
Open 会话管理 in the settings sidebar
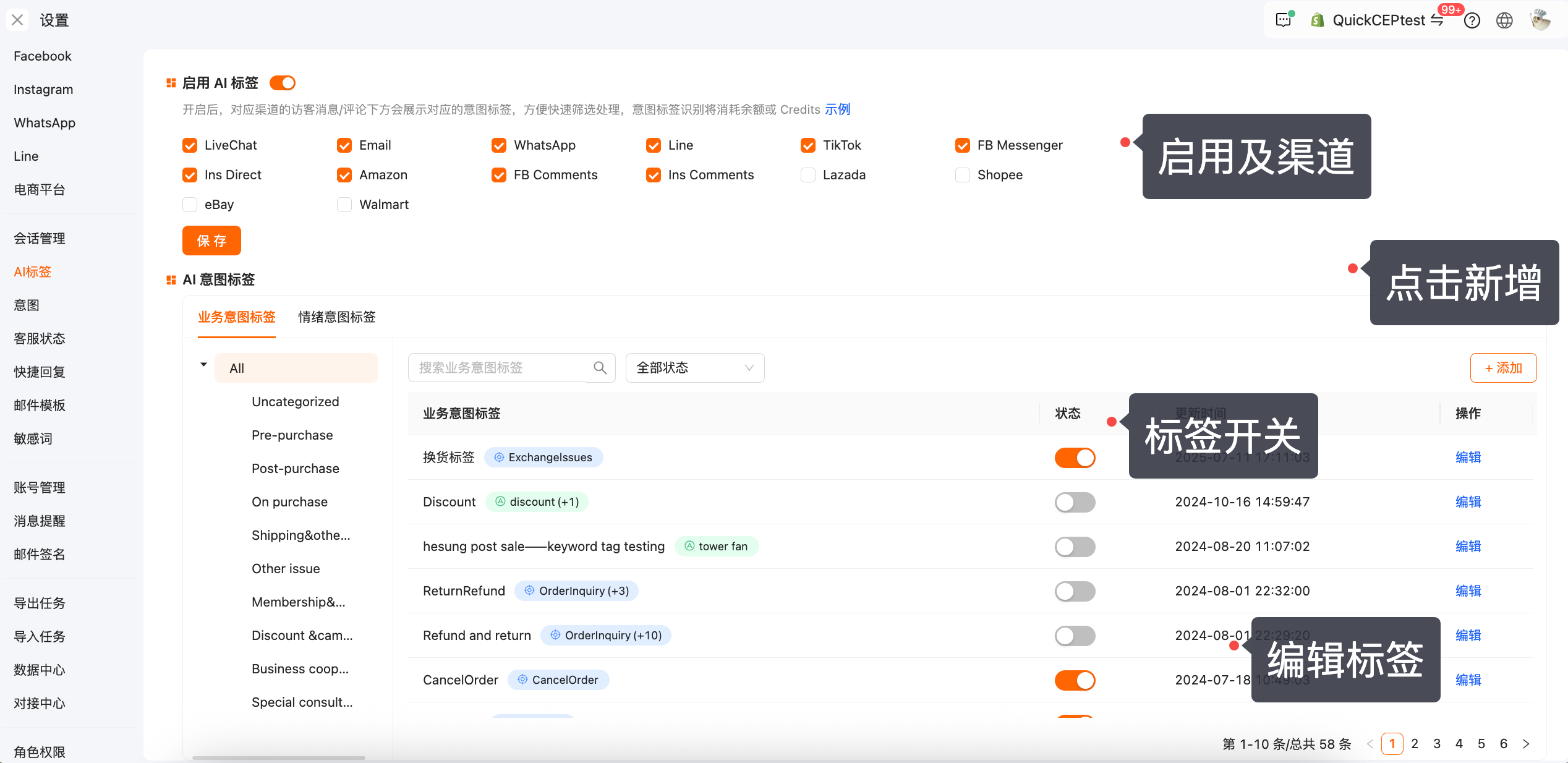(x=40, y=239)
